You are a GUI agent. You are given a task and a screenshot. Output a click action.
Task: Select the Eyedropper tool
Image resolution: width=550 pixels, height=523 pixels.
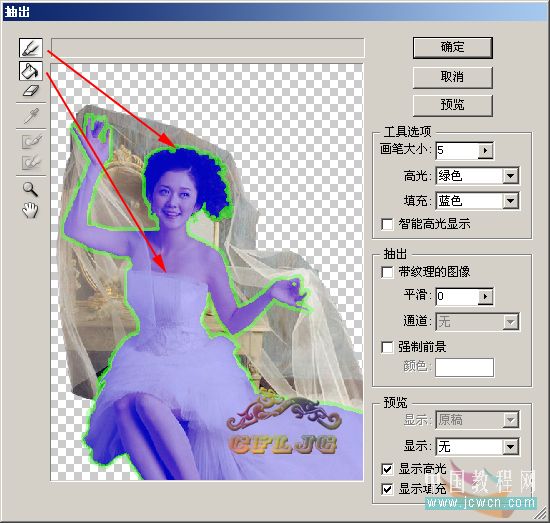point(31,116)
